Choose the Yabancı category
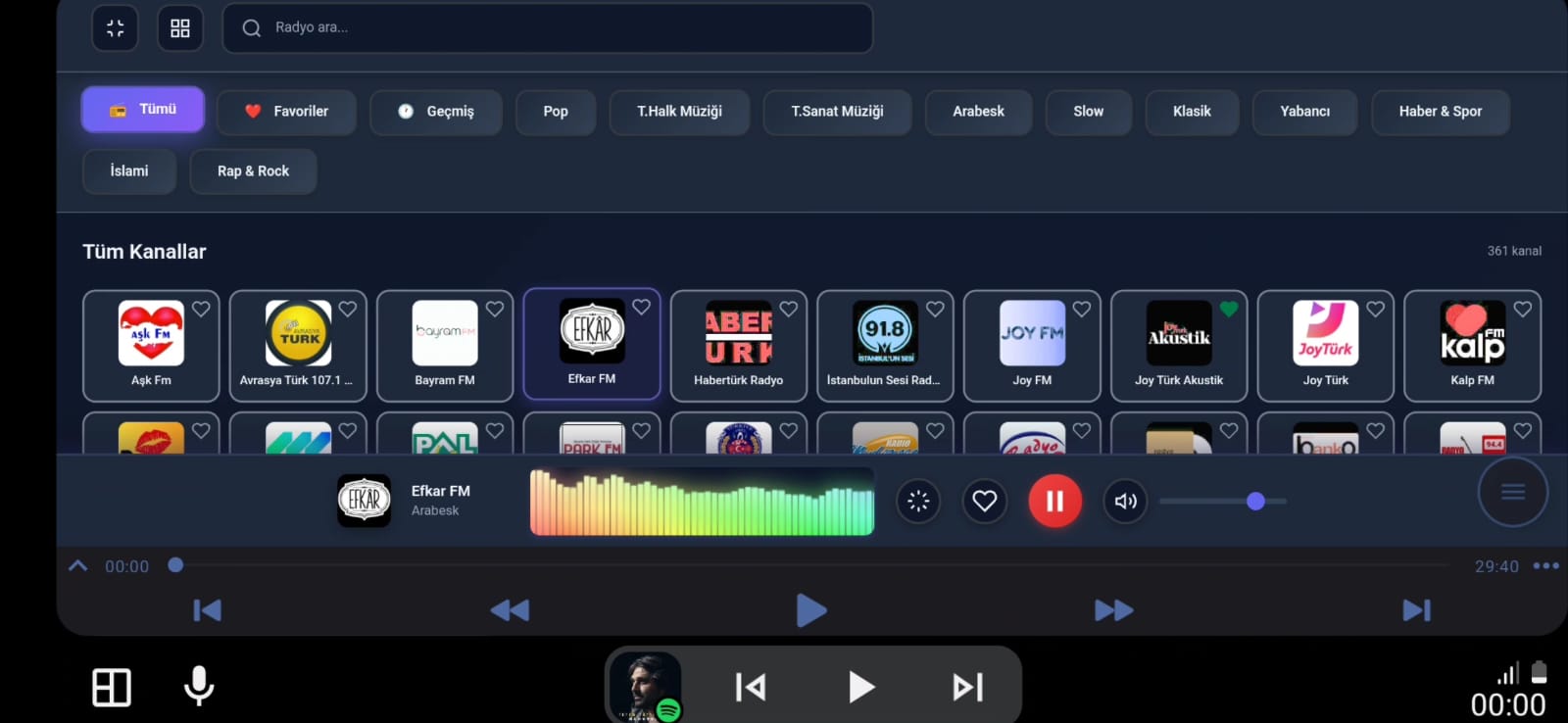The width and height of the screenshot is (1568, 723). point(1304,112)
